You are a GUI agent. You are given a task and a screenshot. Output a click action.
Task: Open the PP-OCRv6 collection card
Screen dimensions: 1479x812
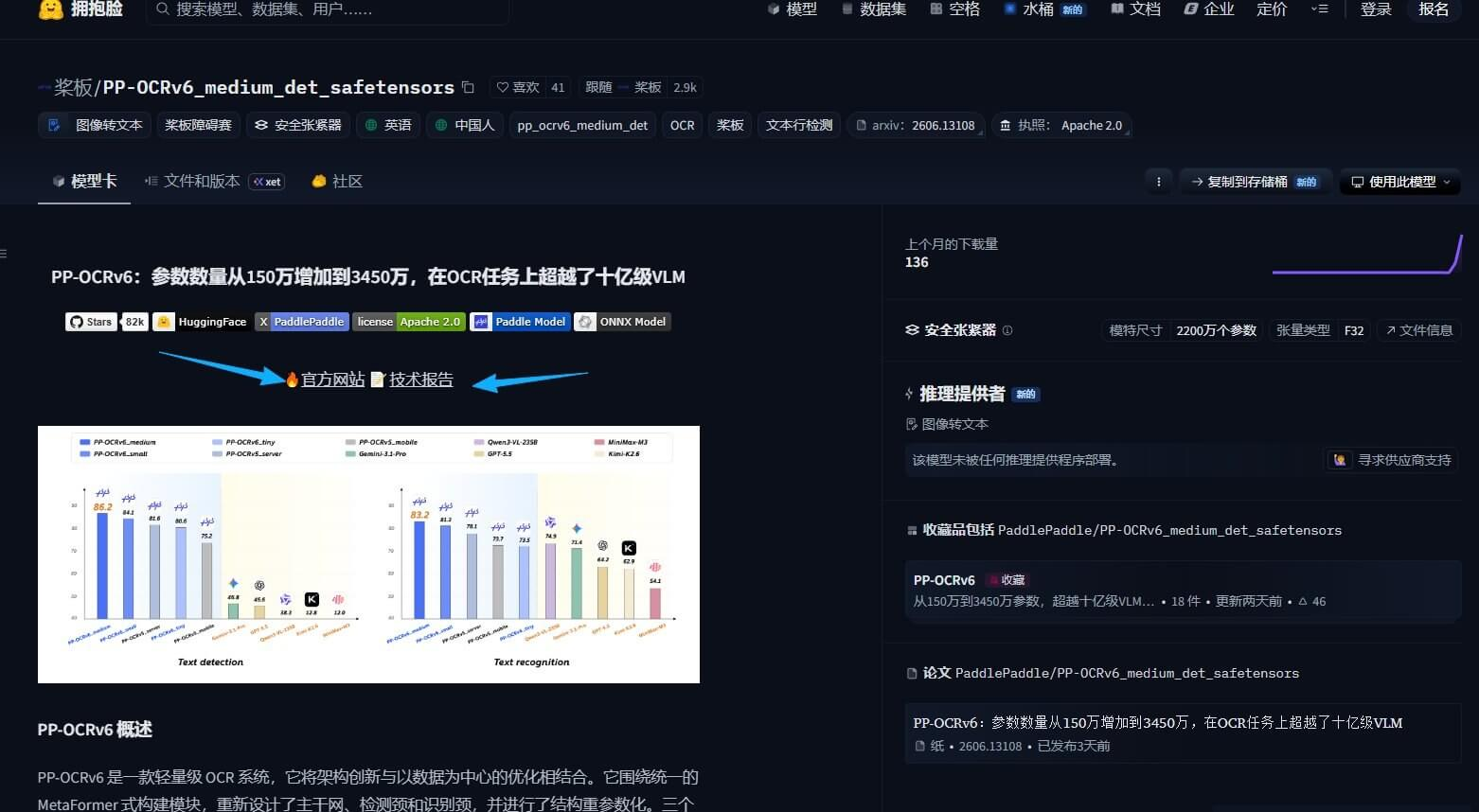point(1183,590)
